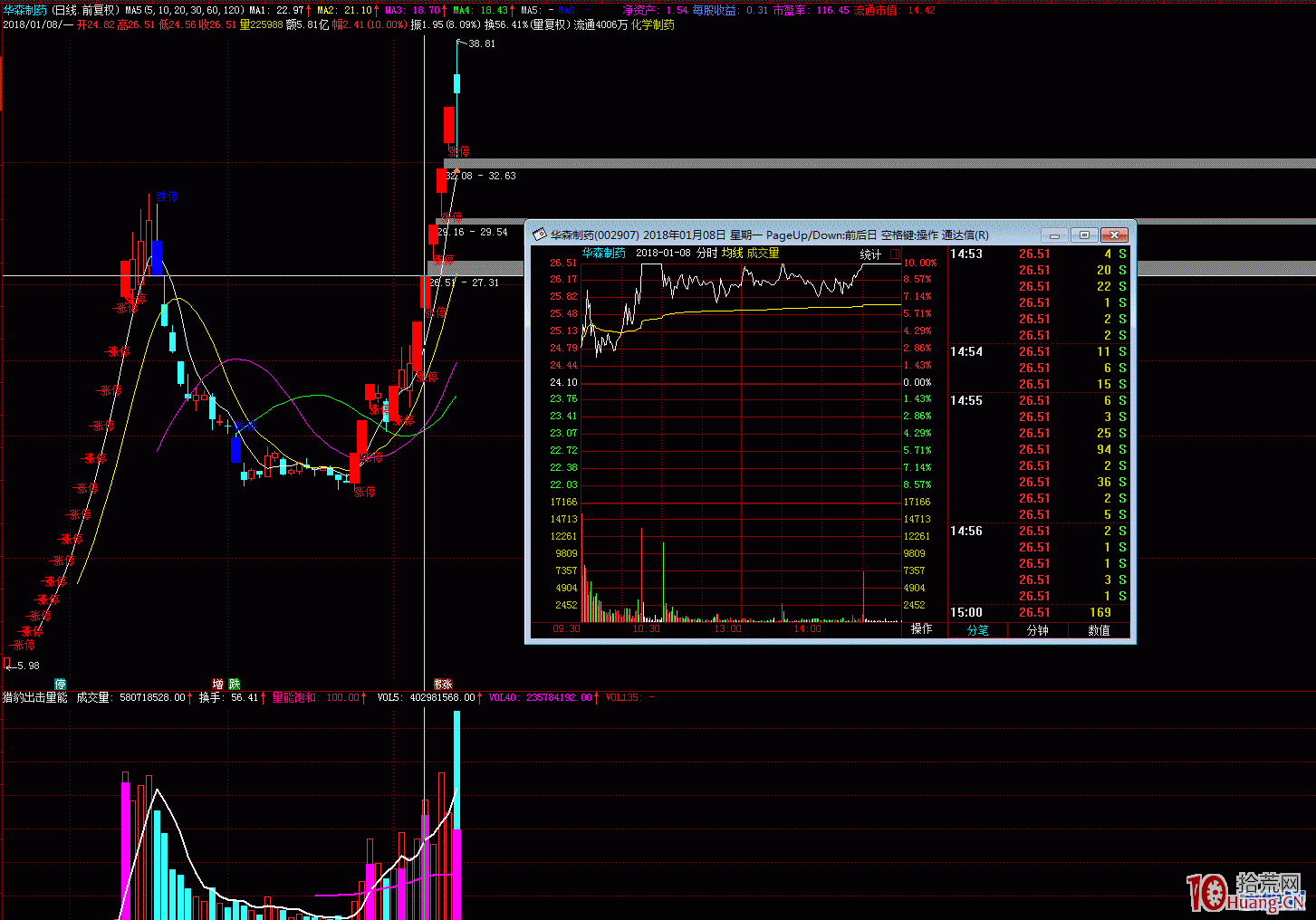Click the 增 event marker icon
Viewport: 1316px width, 920px height.
point(218,684)
